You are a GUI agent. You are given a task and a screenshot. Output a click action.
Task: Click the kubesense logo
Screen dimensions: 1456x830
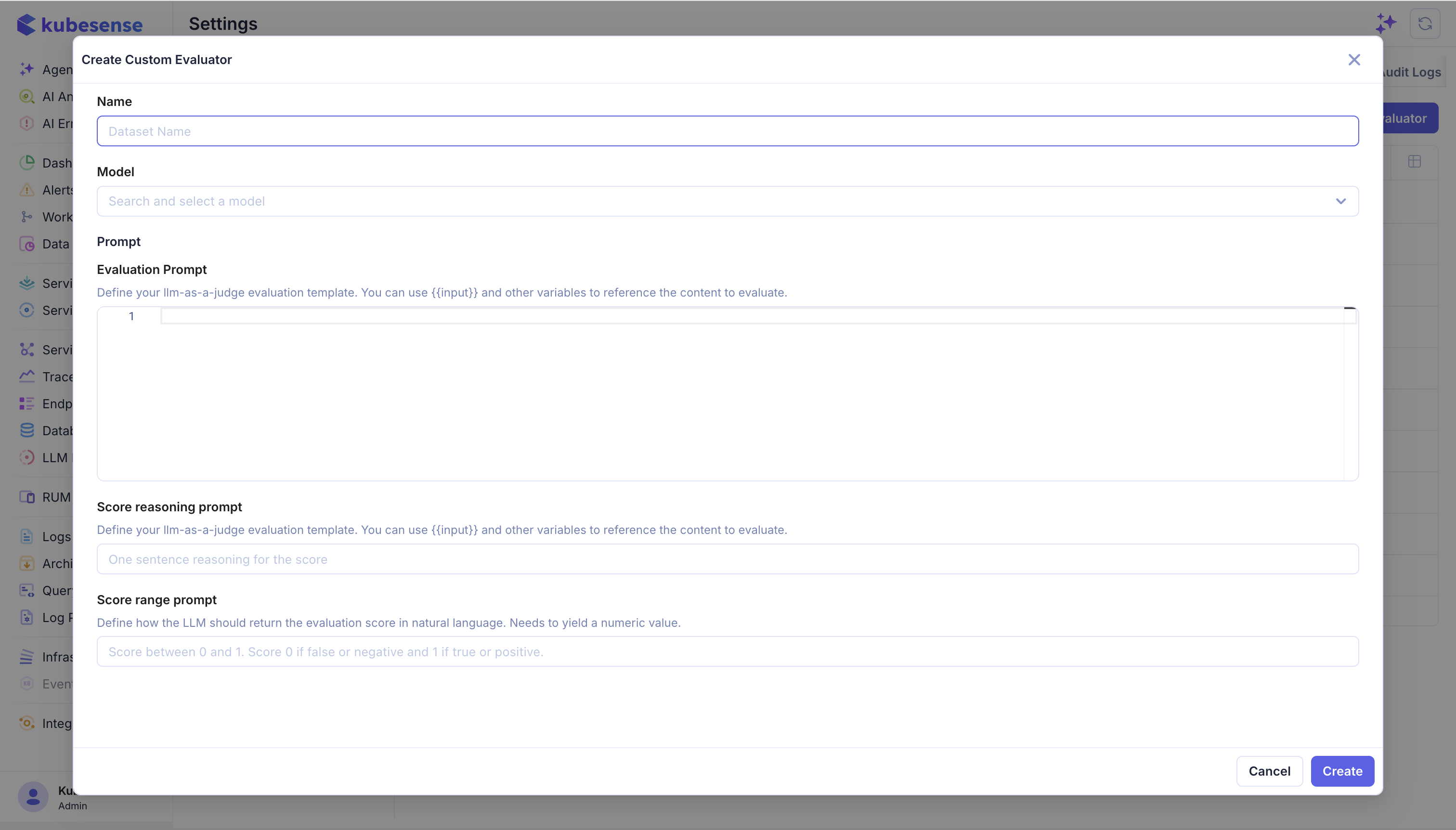(x=80, y=25)
